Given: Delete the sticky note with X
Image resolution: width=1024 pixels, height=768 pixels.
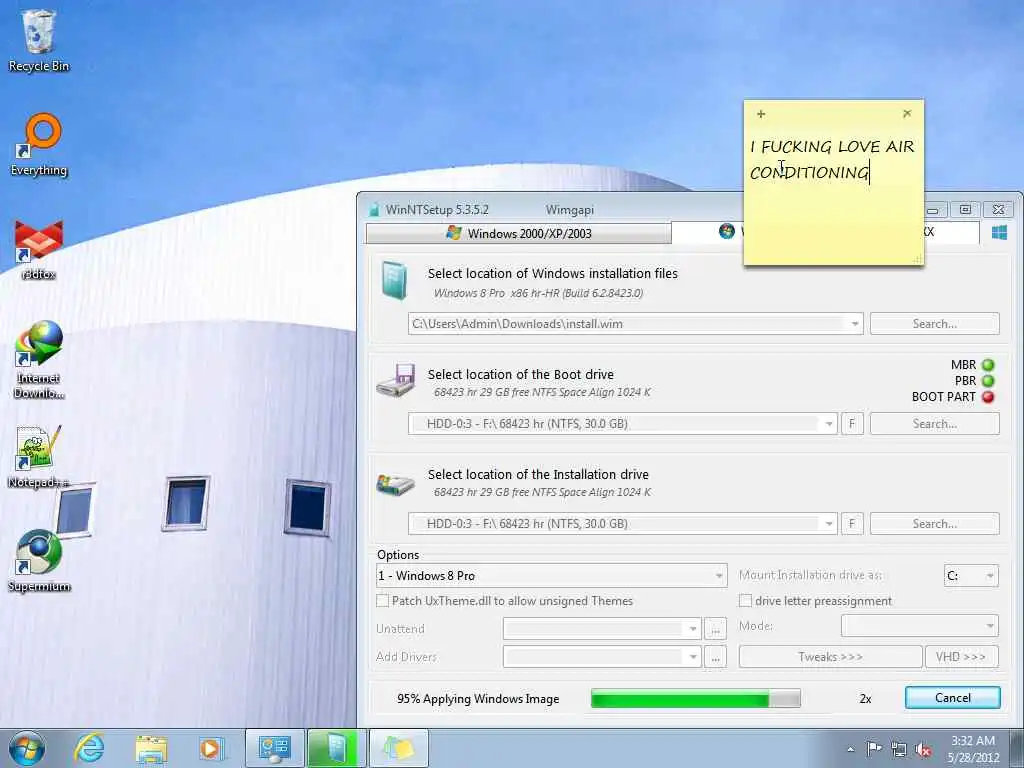Looking at the screenshot, I should tap(907, 114).
